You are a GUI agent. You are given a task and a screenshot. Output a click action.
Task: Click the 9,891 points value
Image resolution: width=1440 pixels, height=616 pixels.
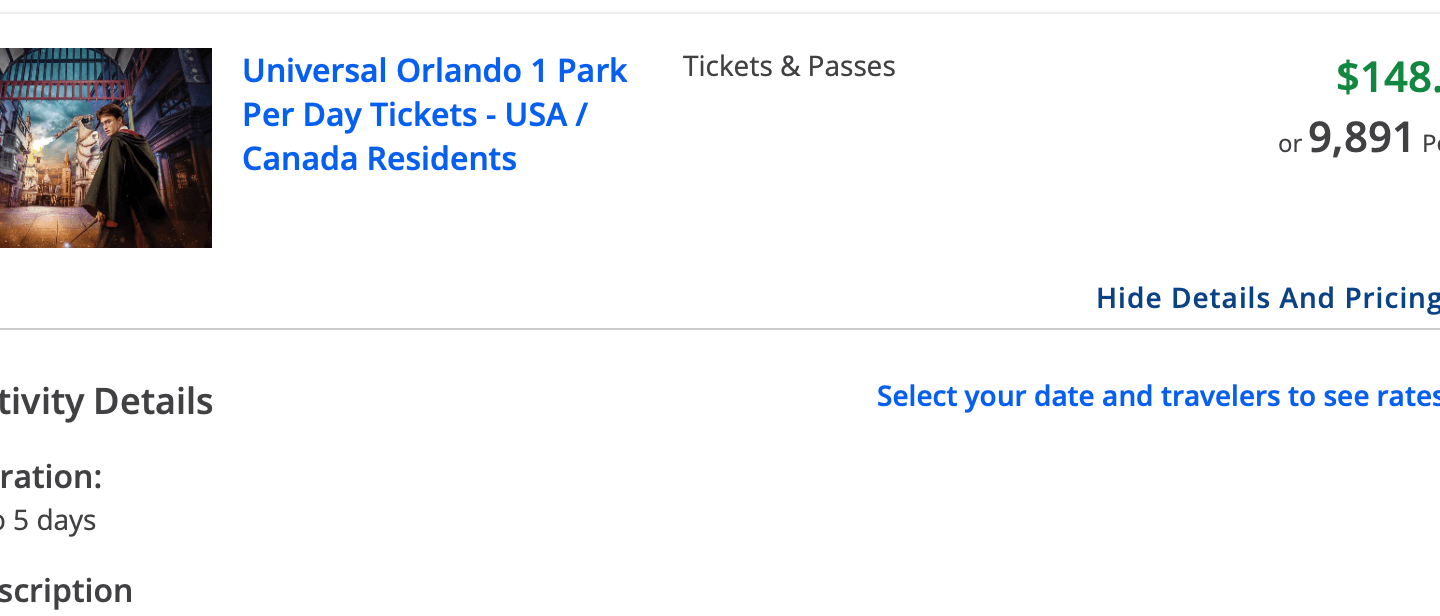1361,138
